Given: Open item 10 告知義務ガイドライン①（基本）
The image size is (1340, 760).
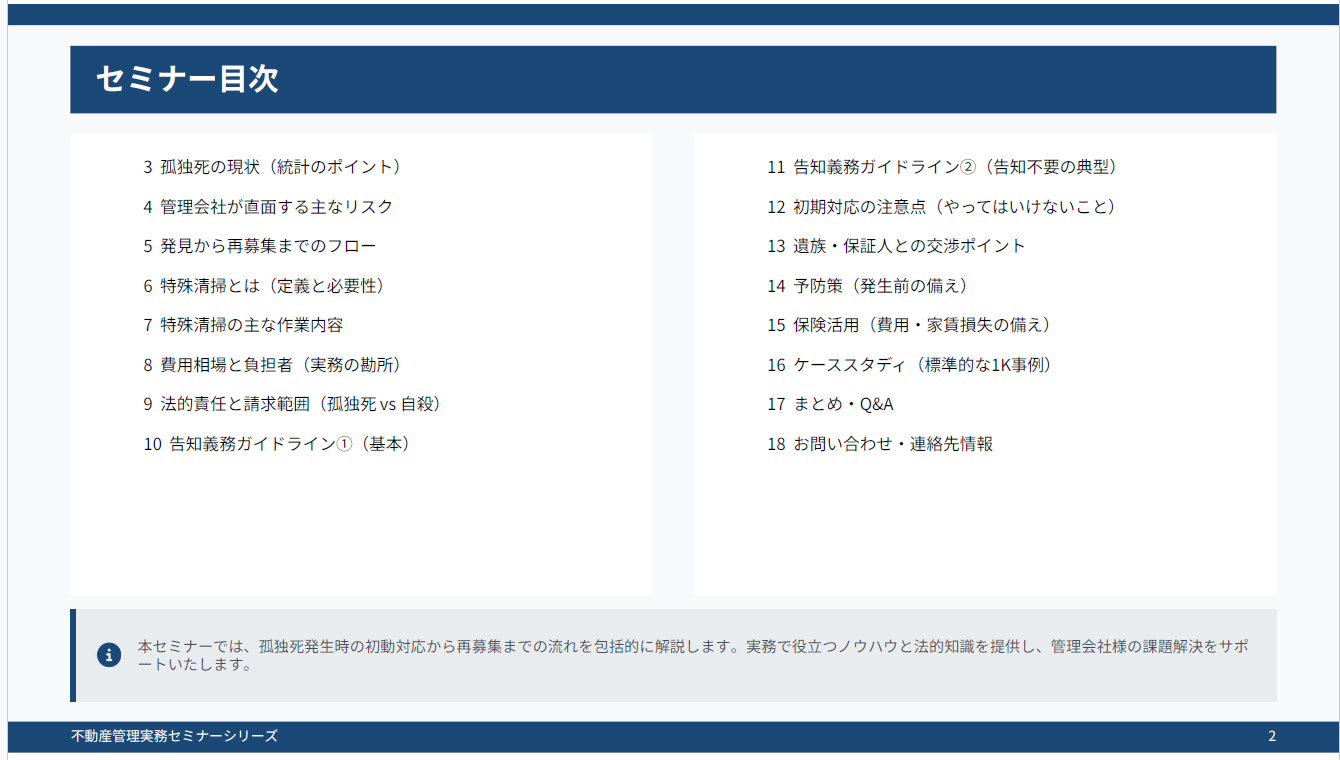Looking at the screenshot, I should tap(277, 444).
